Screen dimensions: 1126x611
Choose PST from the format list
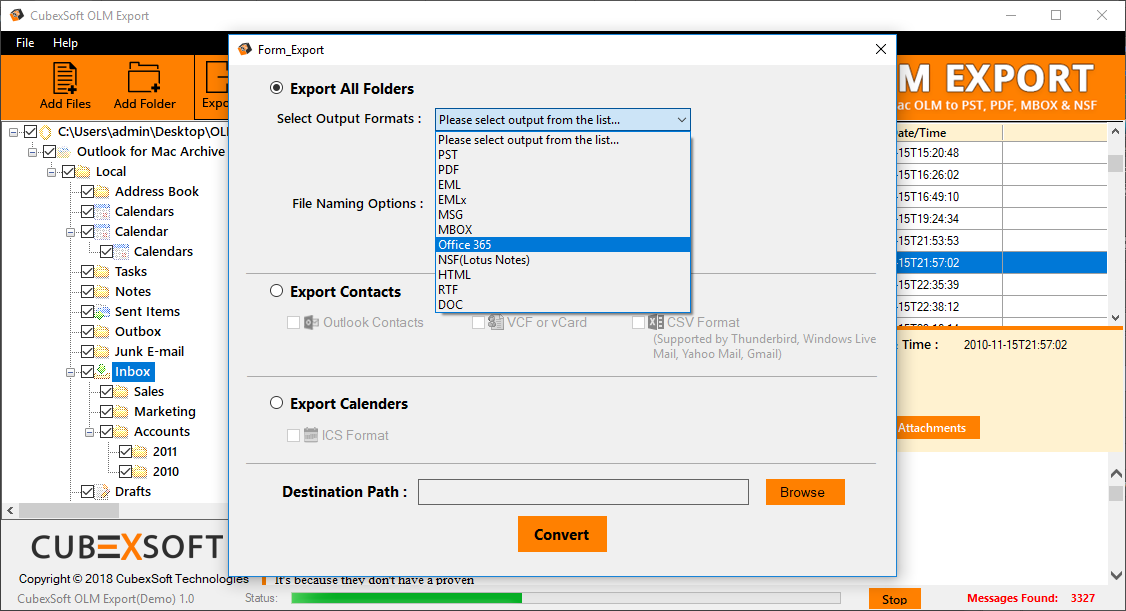pos(563,155)
